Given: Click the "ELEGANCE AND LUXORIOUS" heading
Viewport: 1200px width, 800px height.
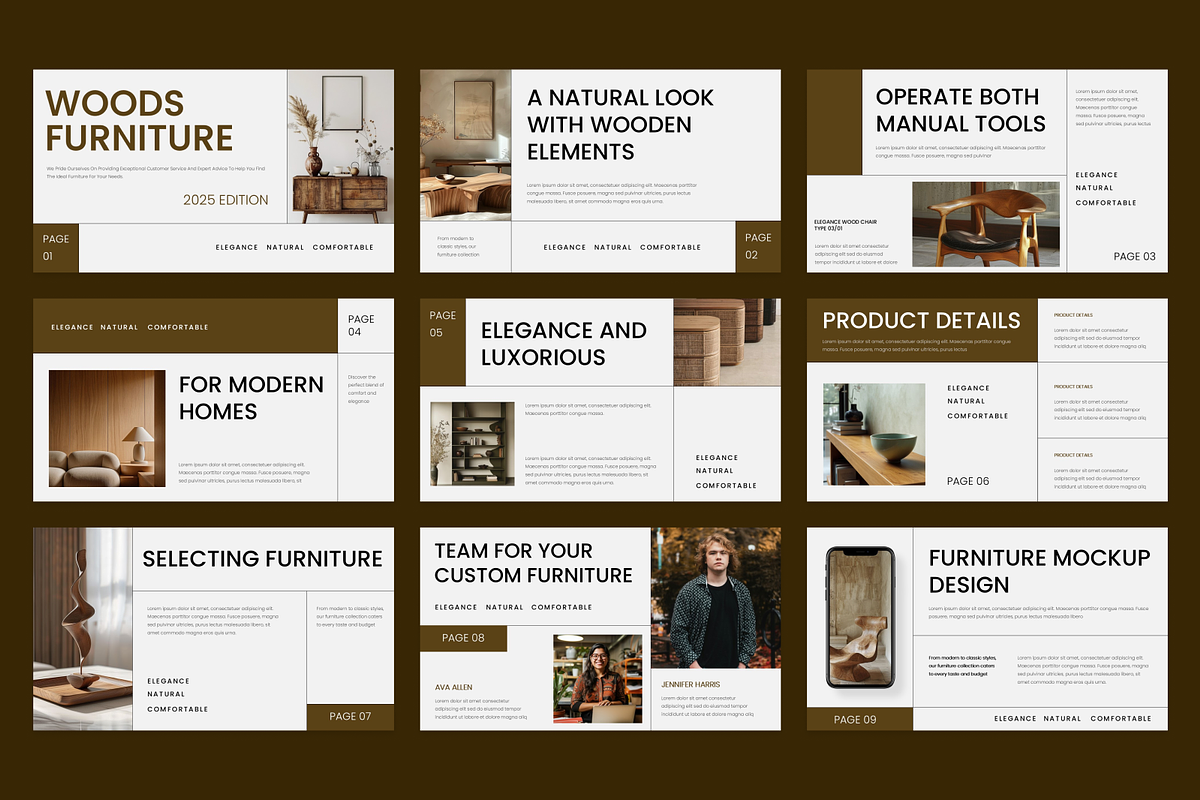Looking at the screenshot, I should point(564,343).
